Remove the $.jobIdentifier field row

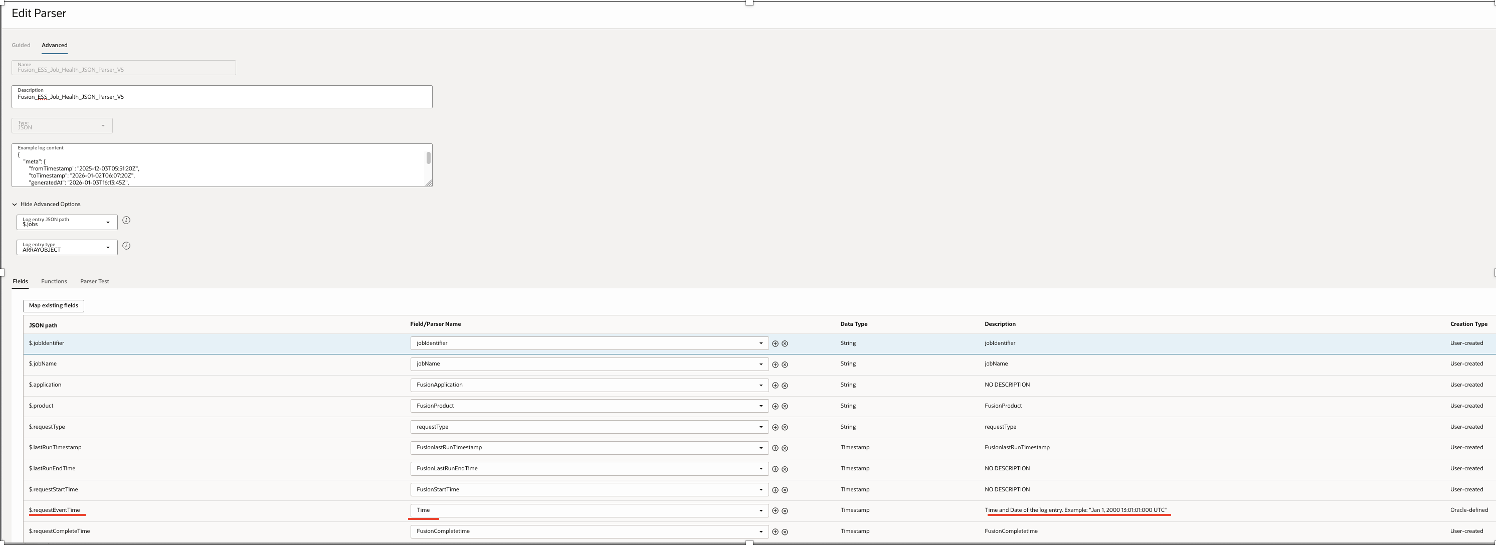[785, 342]
